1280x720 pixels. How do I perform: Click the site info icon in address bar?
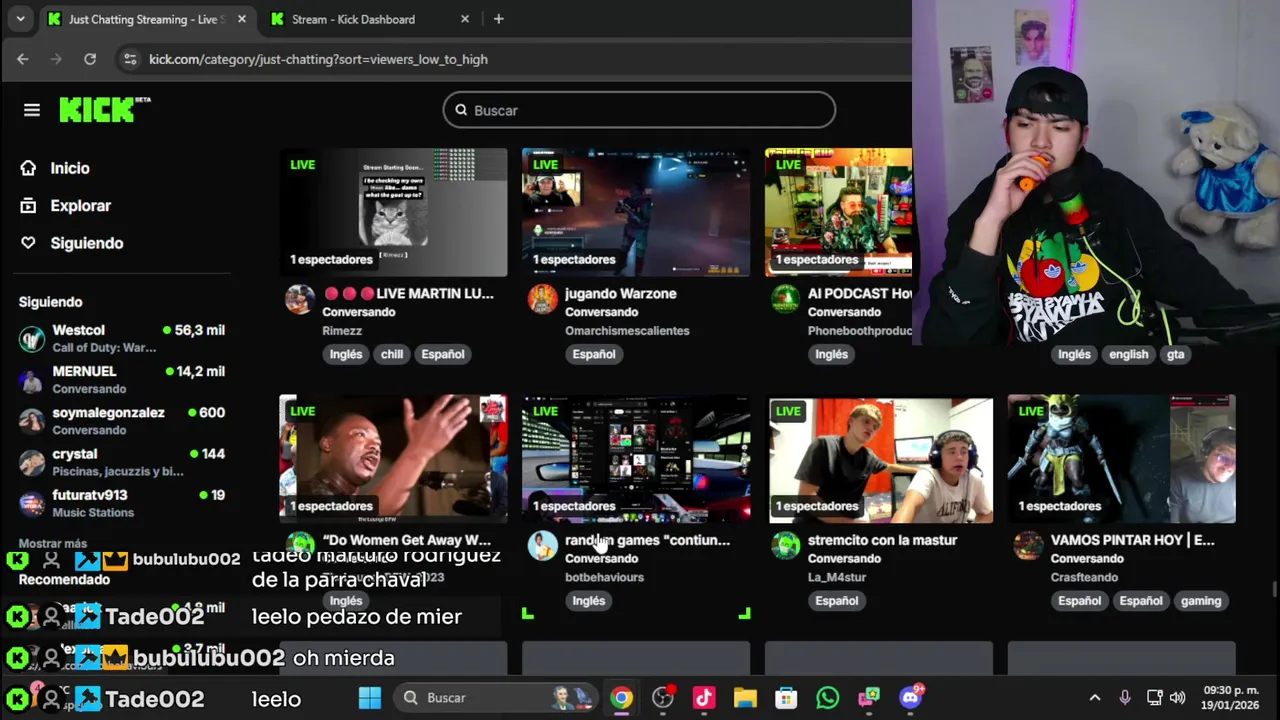coord(129,59)
